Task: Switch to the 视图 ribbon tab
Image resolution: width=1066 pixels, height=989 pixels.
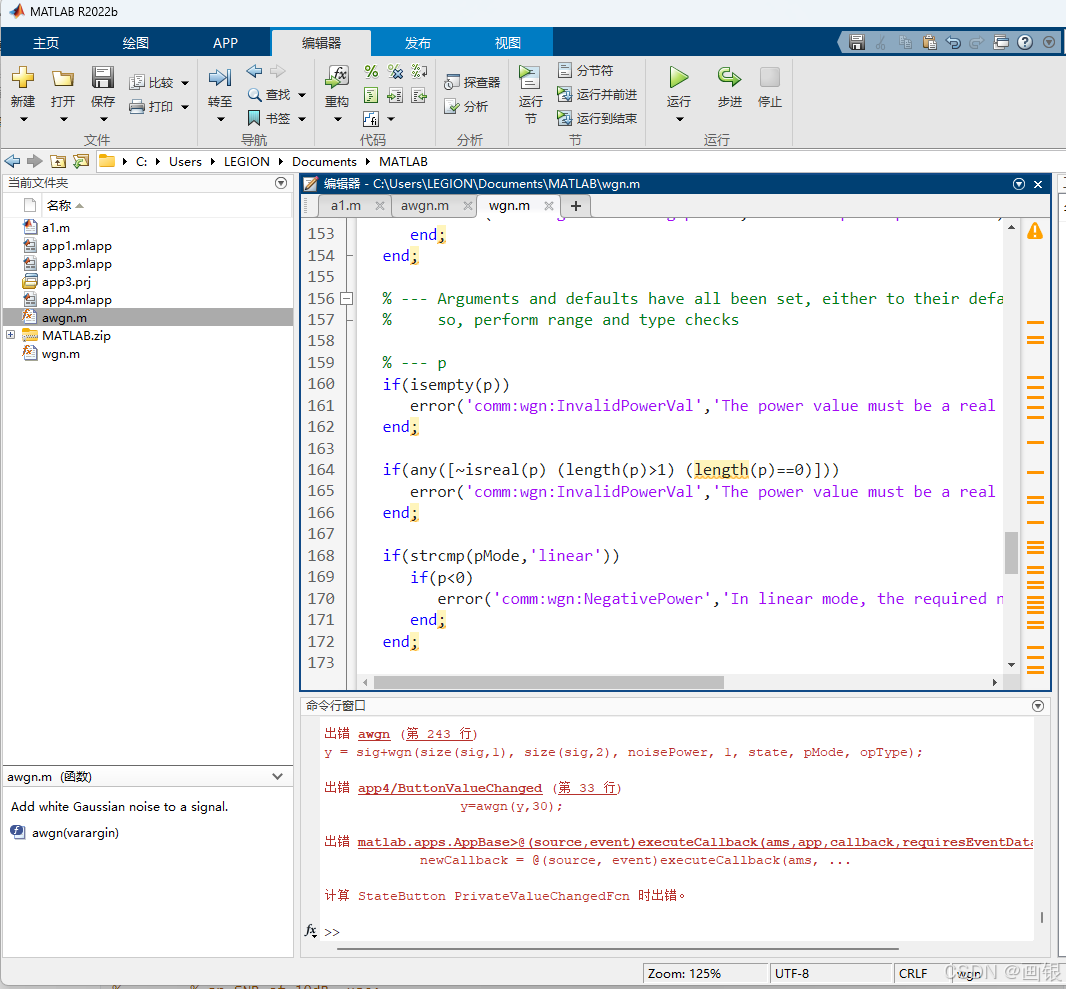Action: coord(507,43)
